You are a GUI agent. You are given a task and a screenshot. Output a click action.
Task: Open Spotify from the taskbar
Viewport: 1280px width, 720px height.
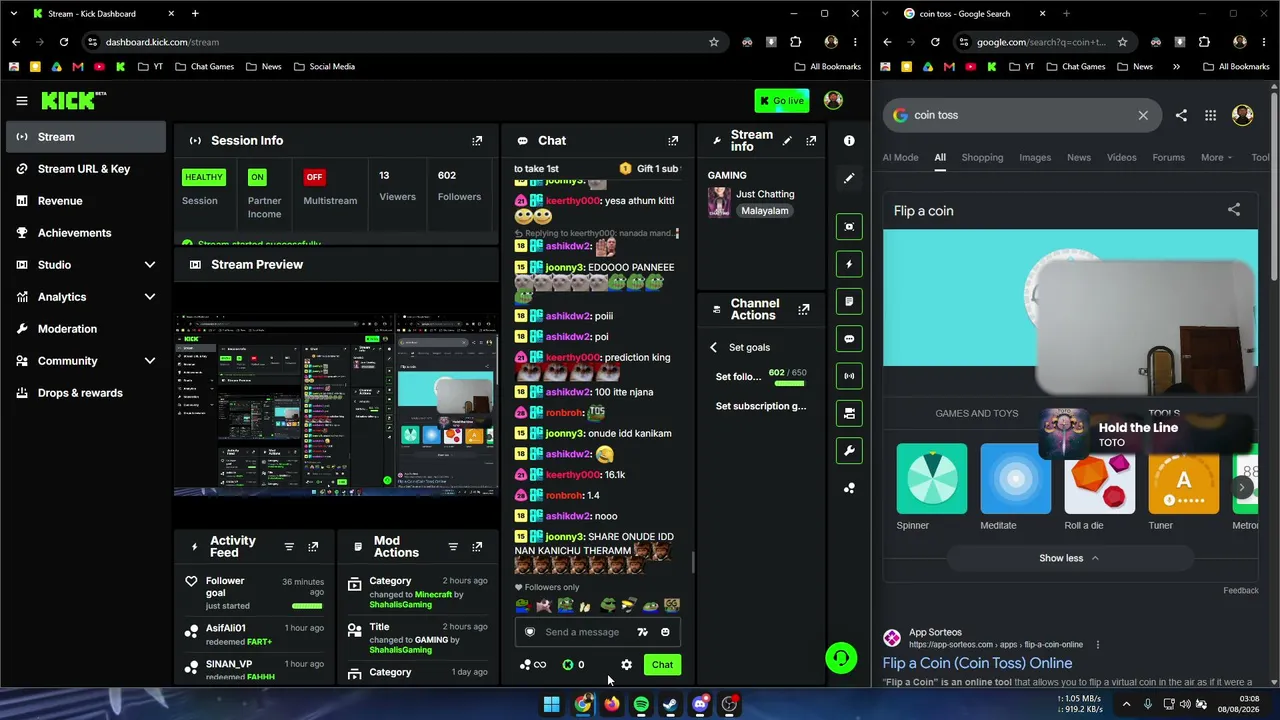tap(641, 704)
